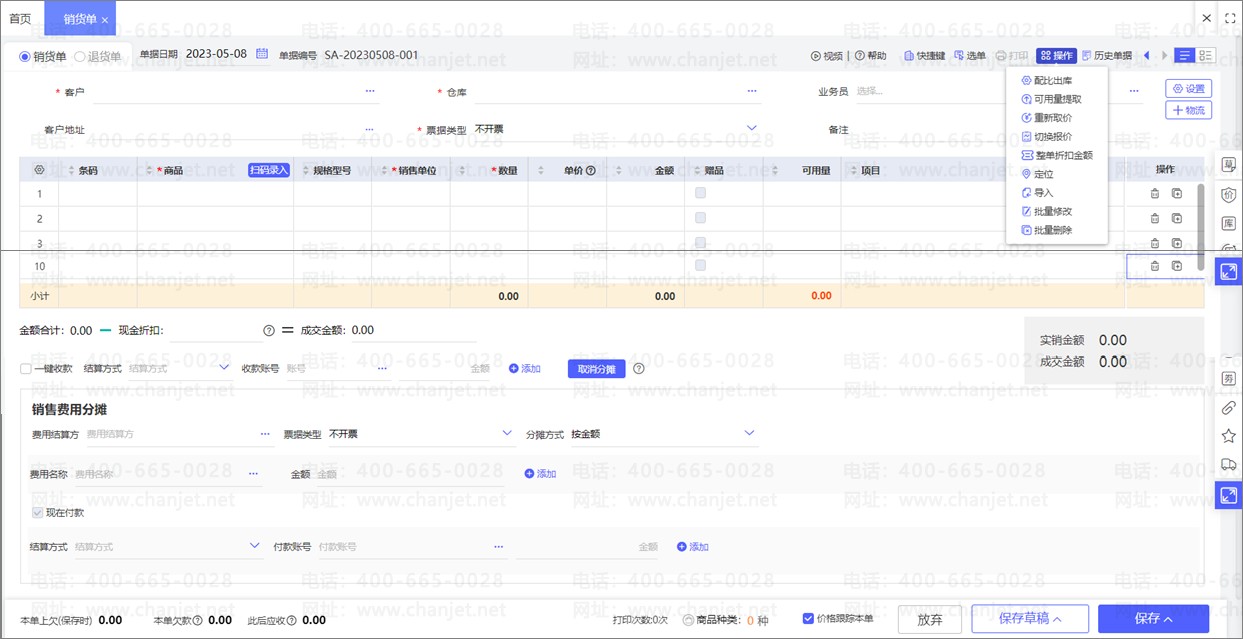The height and width of the screenshot is (639, 1243).
Task: Open the 结算方式 dropdown beside 一键收款
Action: 224,367
